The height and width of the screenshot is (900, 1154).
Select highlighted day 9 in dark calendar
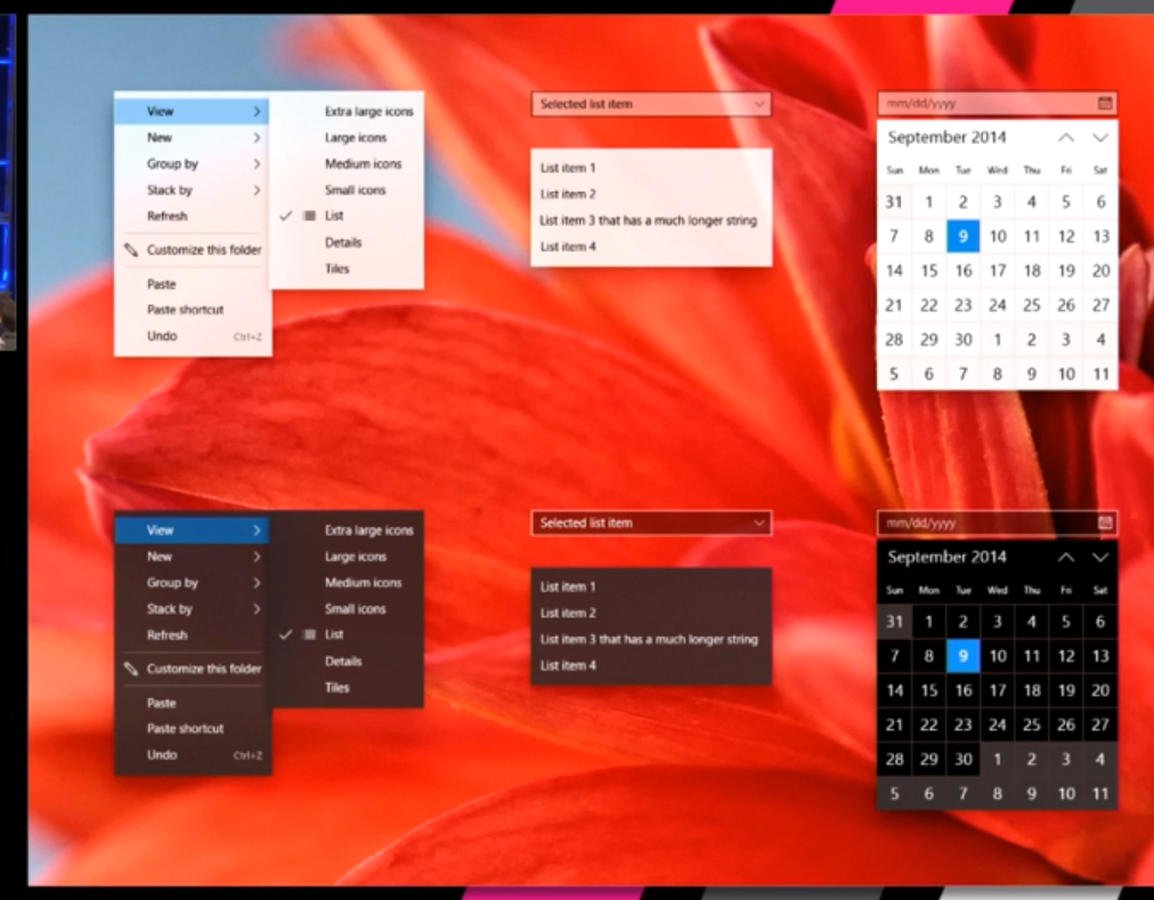point(963,656)
